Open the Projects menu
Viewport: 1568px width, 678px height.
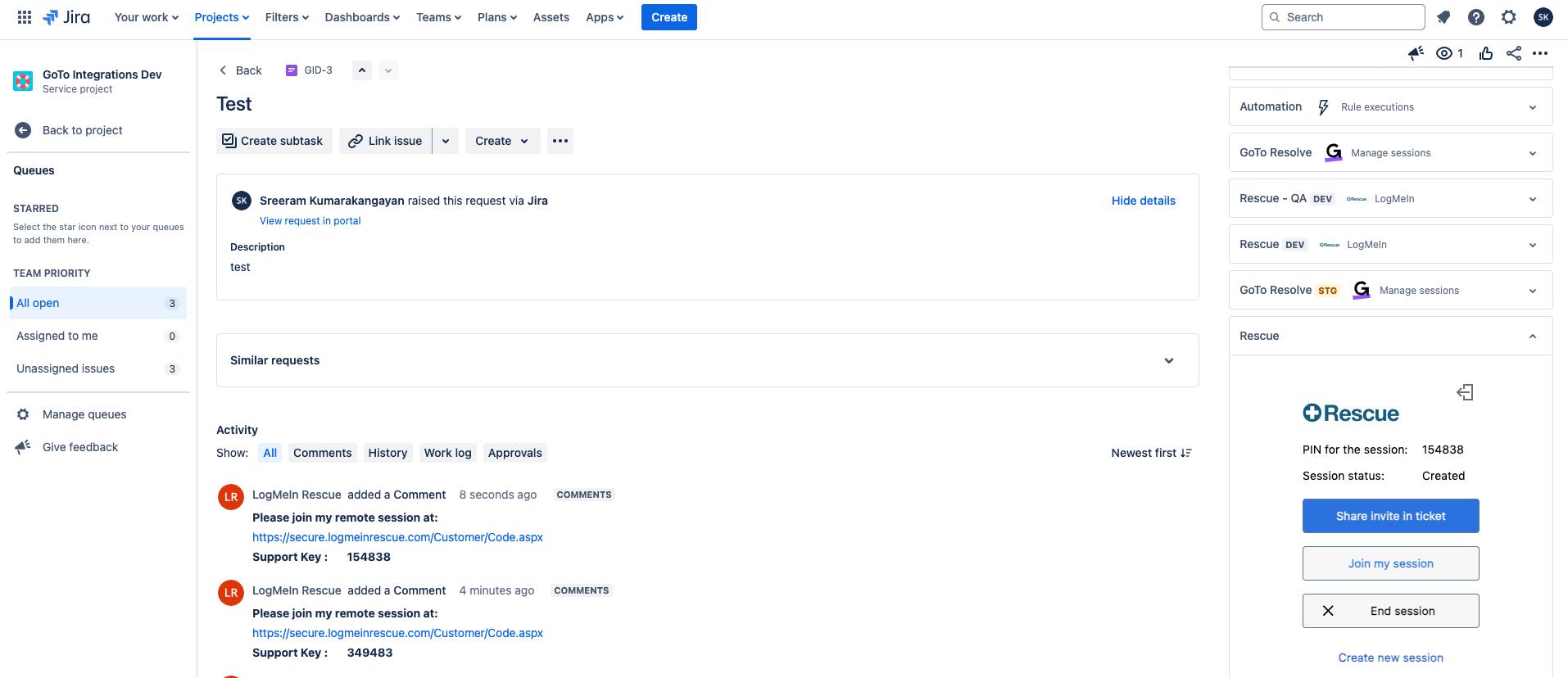(221, 17)
